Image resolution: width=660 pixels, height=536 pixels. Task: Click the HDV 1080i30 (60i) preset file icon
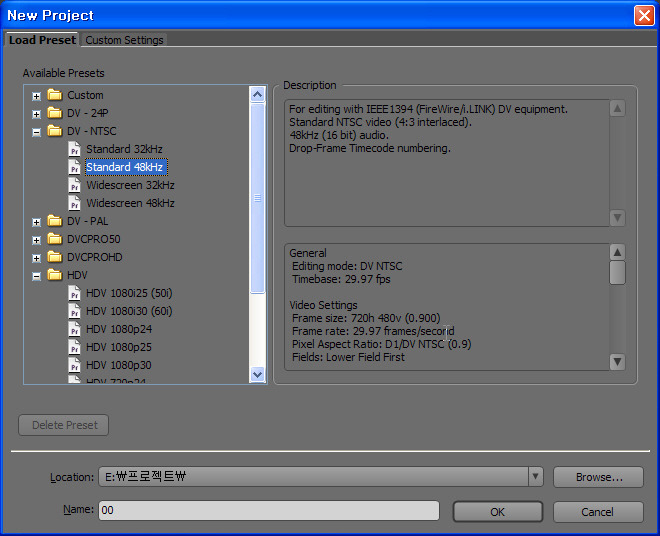click(75, 311)
